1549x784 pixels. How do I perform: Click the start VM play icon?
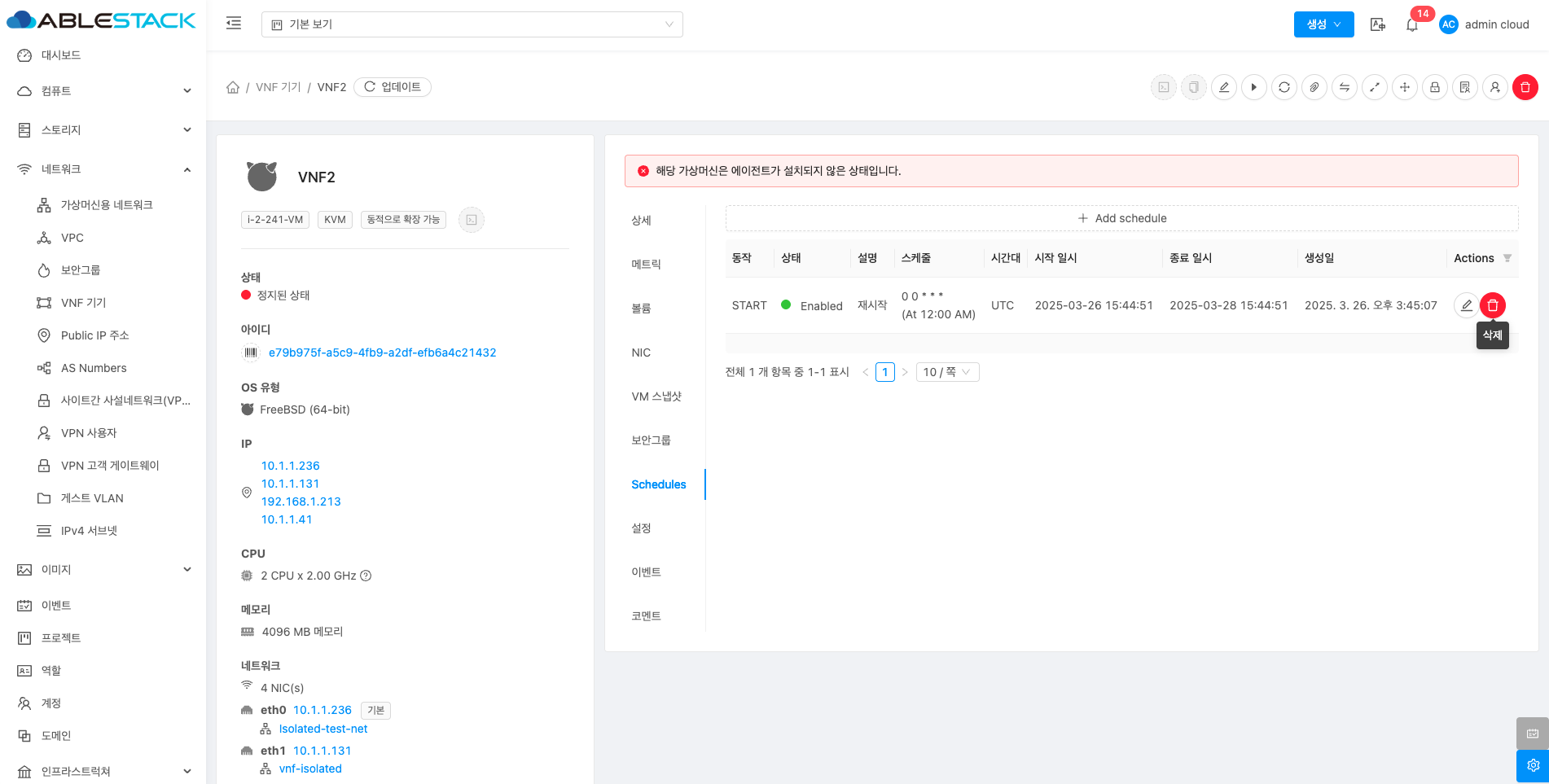[x=1254, y=87]
